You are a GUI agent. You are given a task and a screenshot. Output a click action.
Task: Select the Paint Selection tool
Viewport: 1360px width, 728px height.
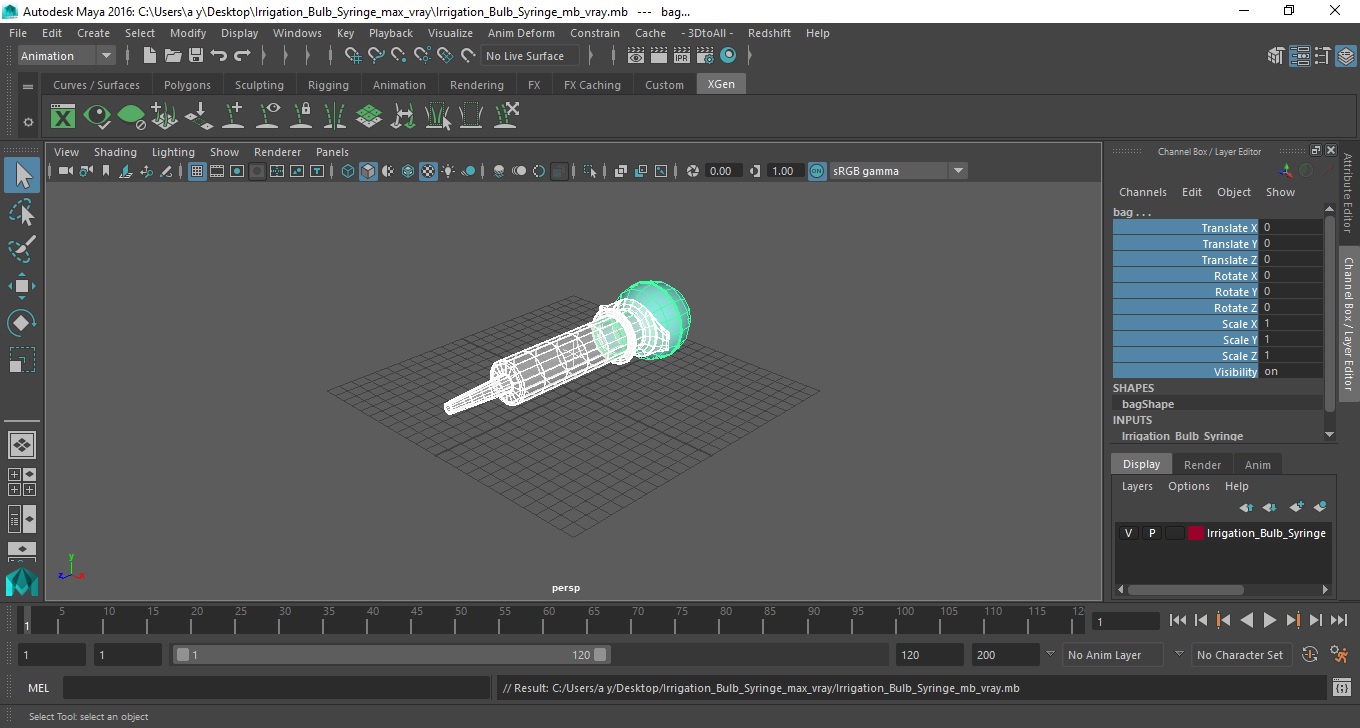pyautogui.click(x=22, y=248)
